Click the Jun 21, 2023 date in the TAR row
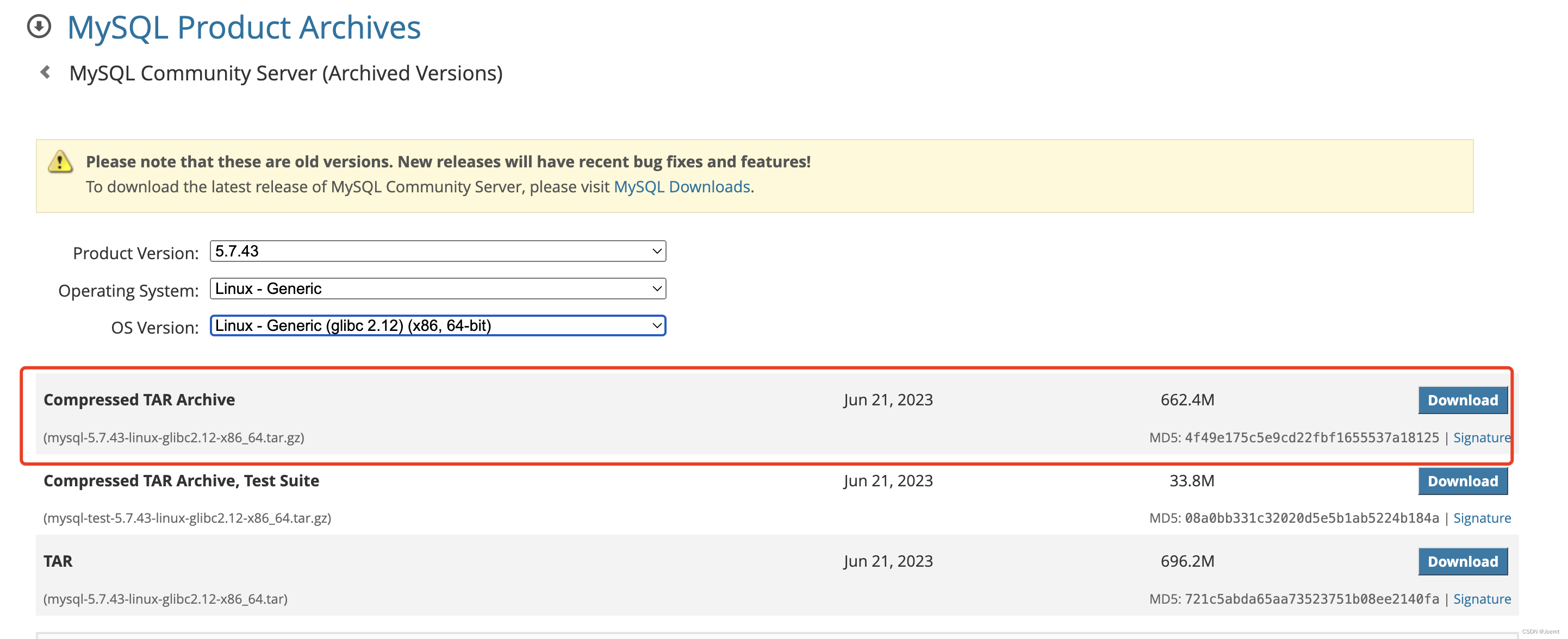The width and height of the screenshot is (1568, 639). (888, 561)
